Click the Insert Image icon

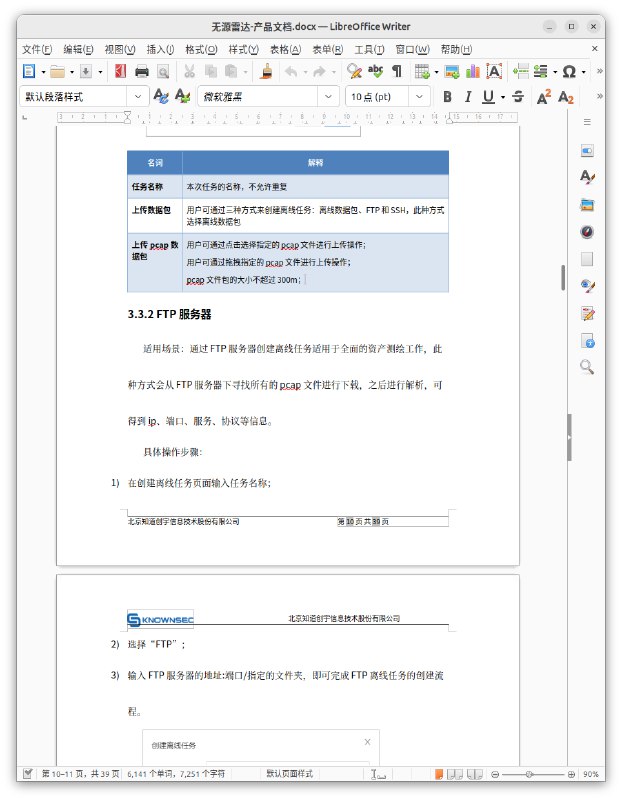point(452,71)
